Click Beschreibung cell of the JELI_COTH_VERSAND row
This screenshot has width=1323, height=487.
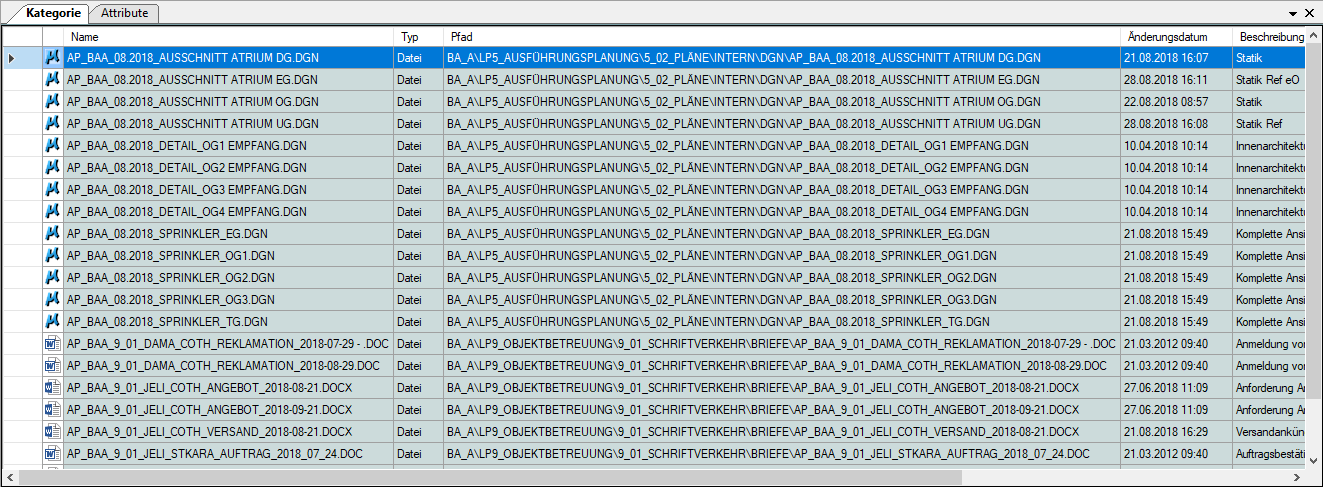tap(1268, 432)
